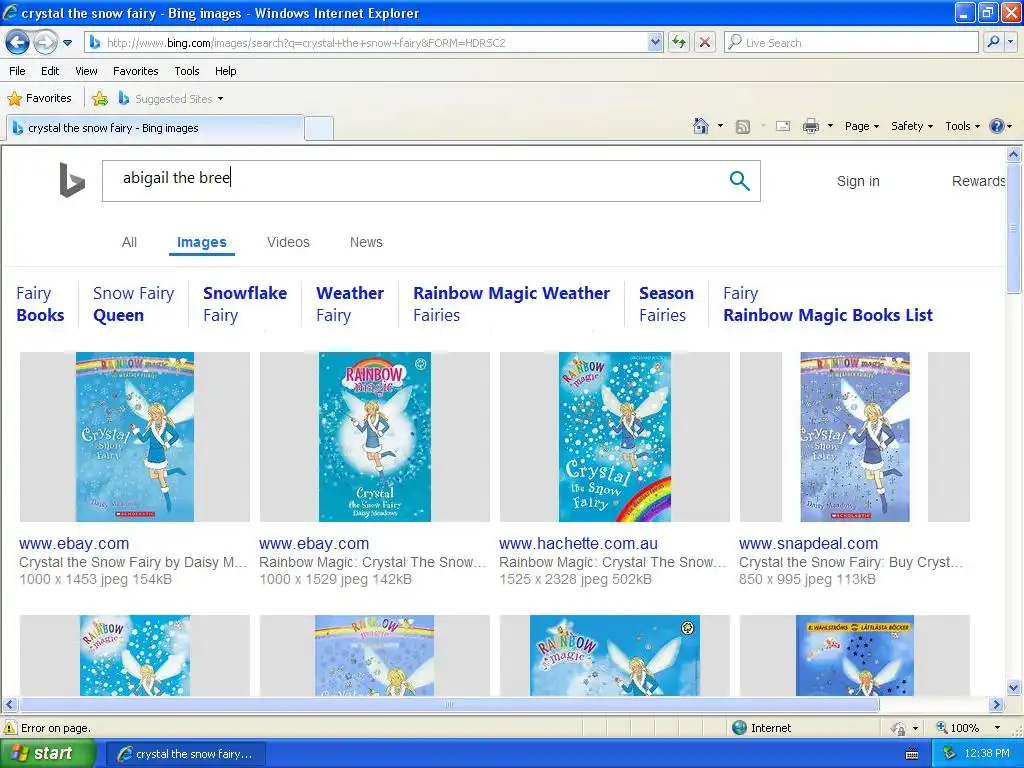Open the Tools menu in menu bar
The width and height of the screenshot is (1024, 768).
point(187,71)
